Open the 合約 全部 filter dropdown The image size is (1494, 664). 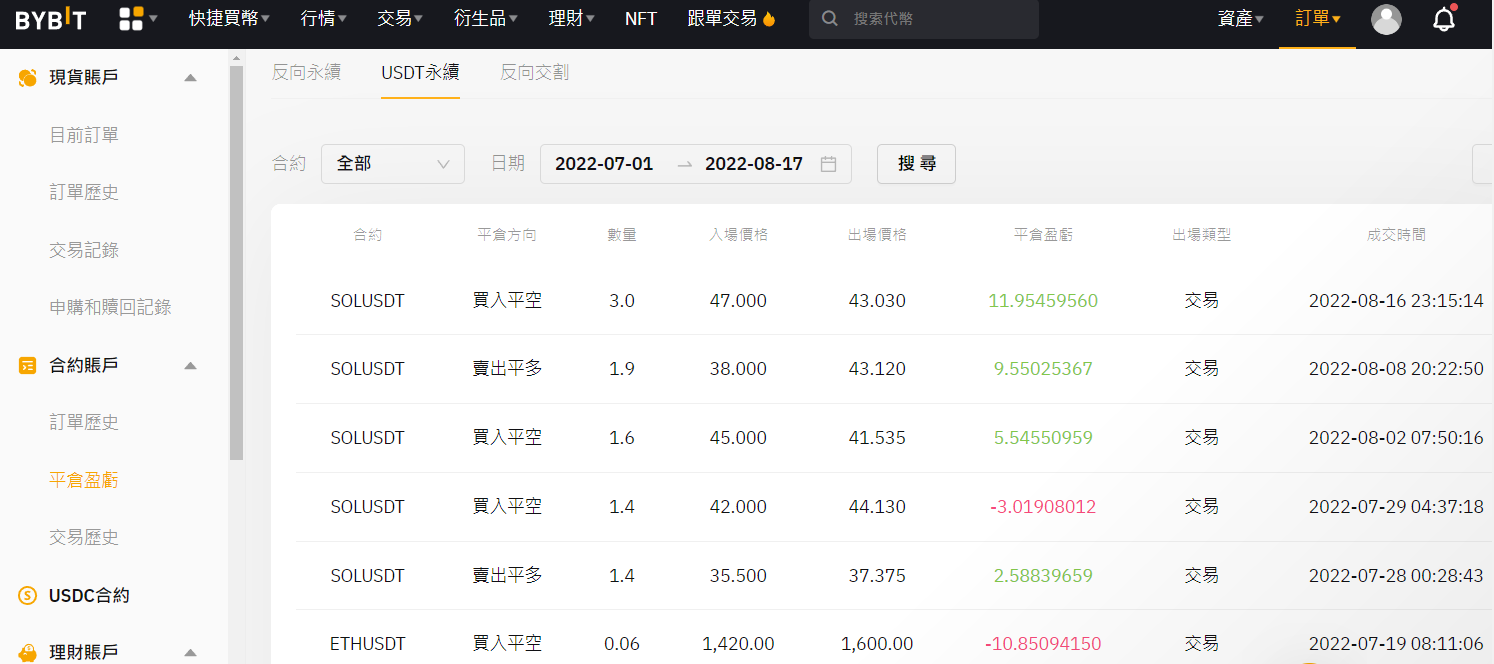[x=393, y=164]
